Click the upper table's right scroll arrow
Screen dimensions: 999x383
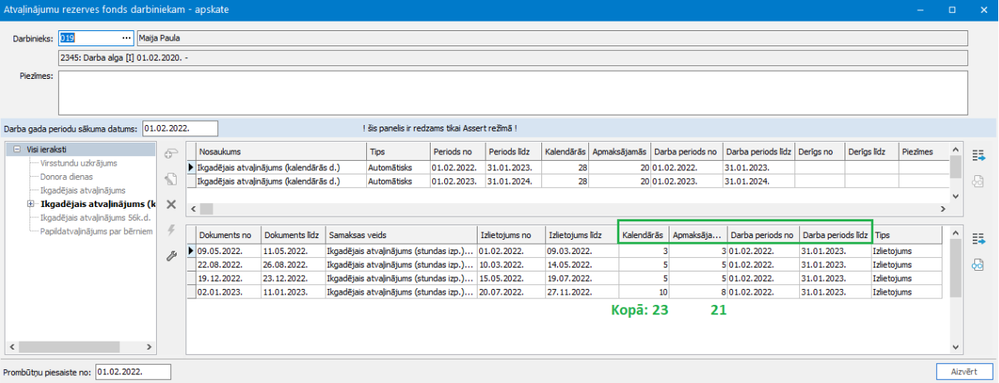tap(944, 208)
